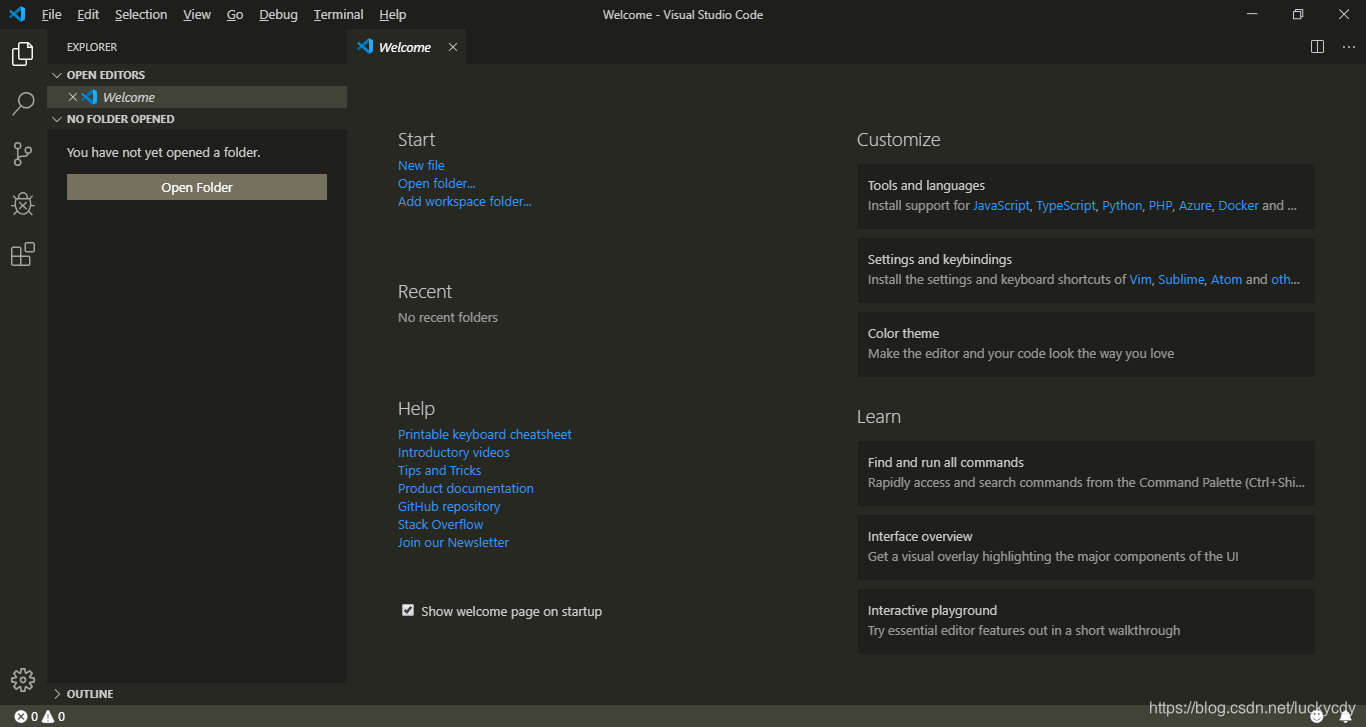Select the Welcome editor tab
The width and height of the screenshot is (1366, 727).
pyautogui.click(x=406, y=47)
